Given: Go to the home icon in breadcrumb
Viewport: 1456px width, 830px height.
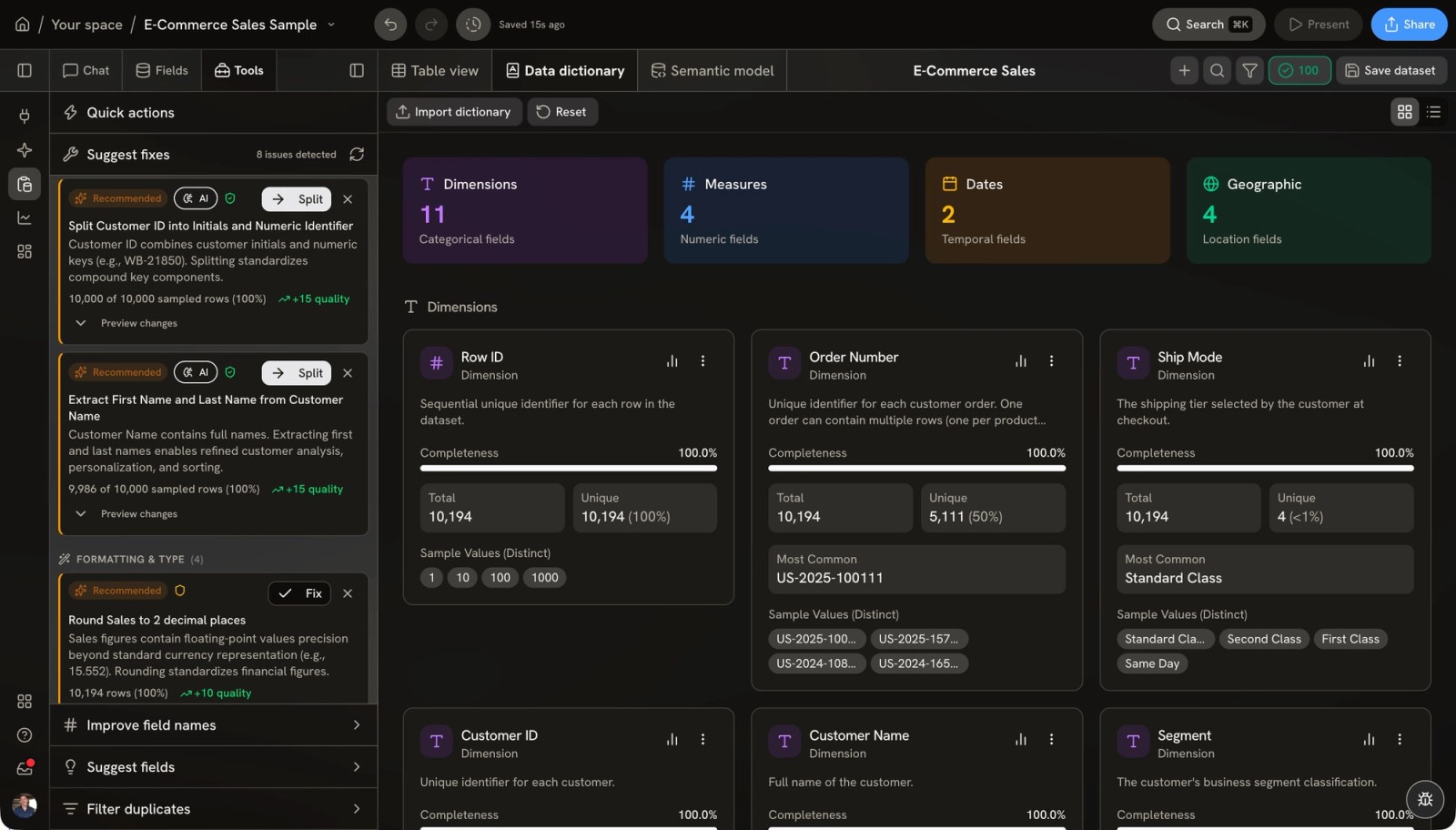Looking at the screenshot, I should pos(22,25).
